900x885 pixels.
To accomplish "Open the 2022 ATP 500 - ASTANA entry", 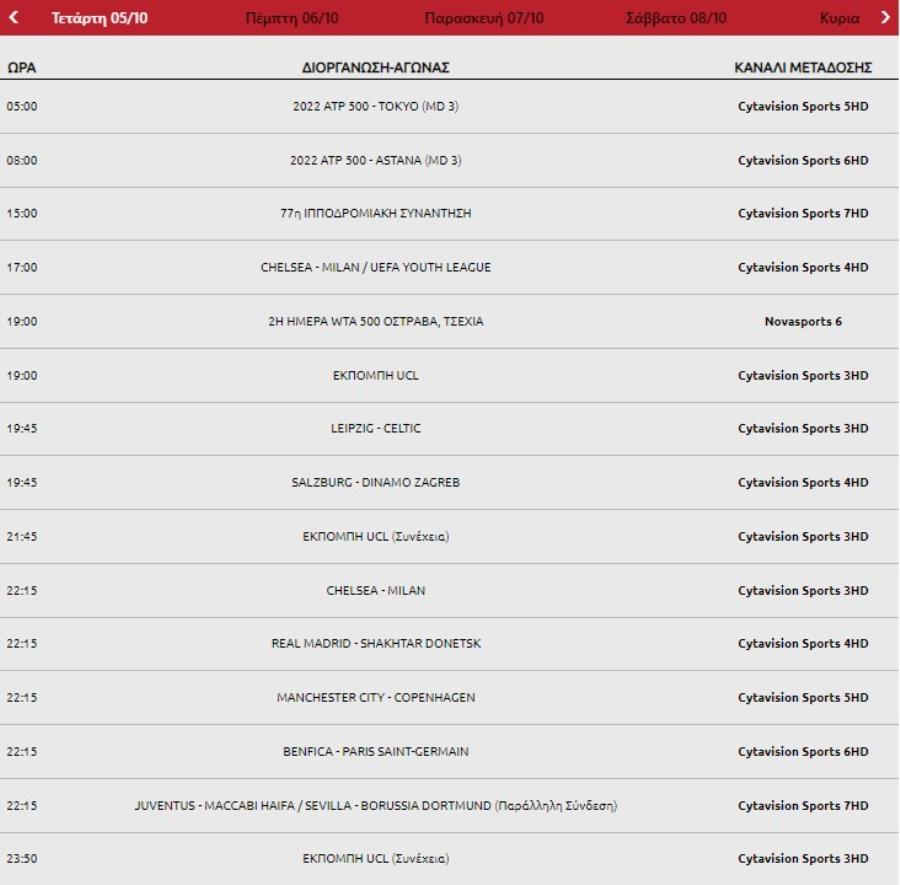I will (375, 160).
